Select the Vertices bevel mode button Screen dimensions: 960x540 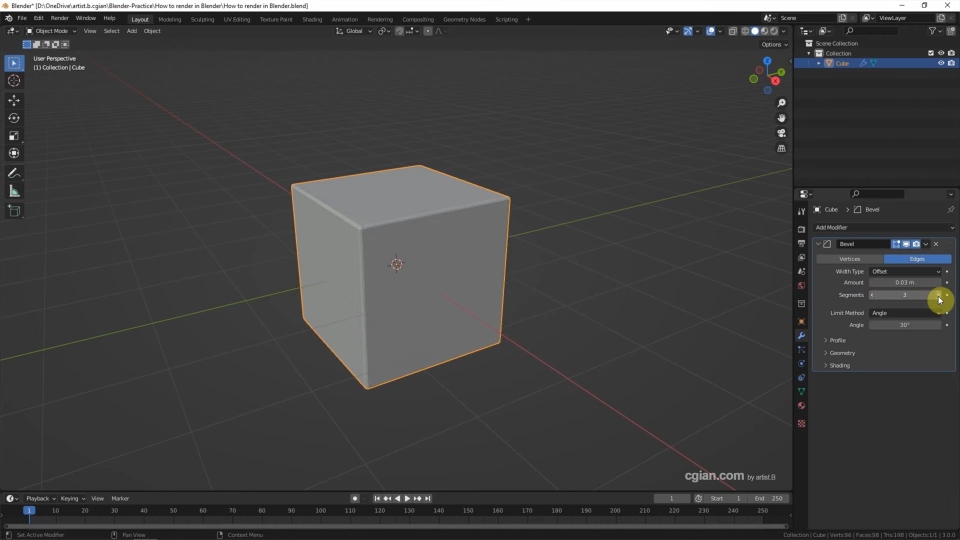[x=850, y=259]
